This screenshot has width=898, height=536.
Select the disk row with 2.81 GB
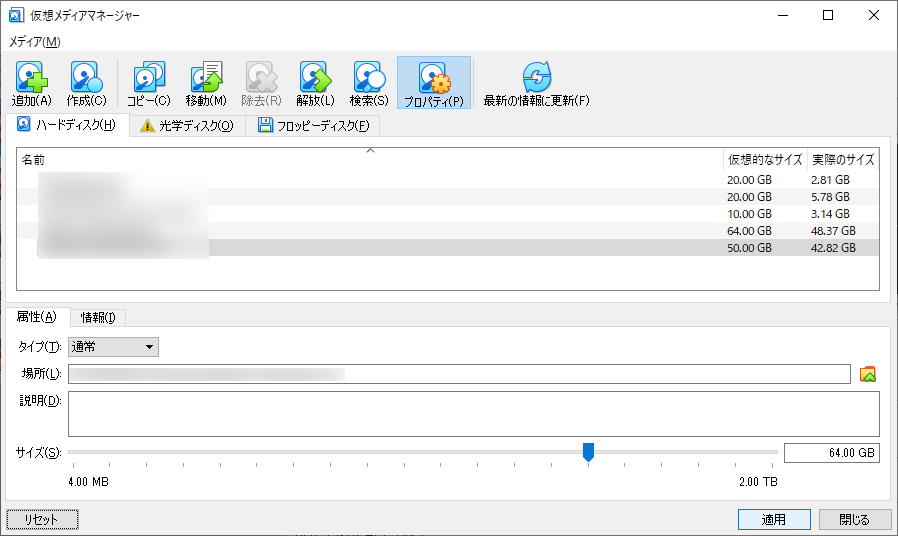(448, 180)
